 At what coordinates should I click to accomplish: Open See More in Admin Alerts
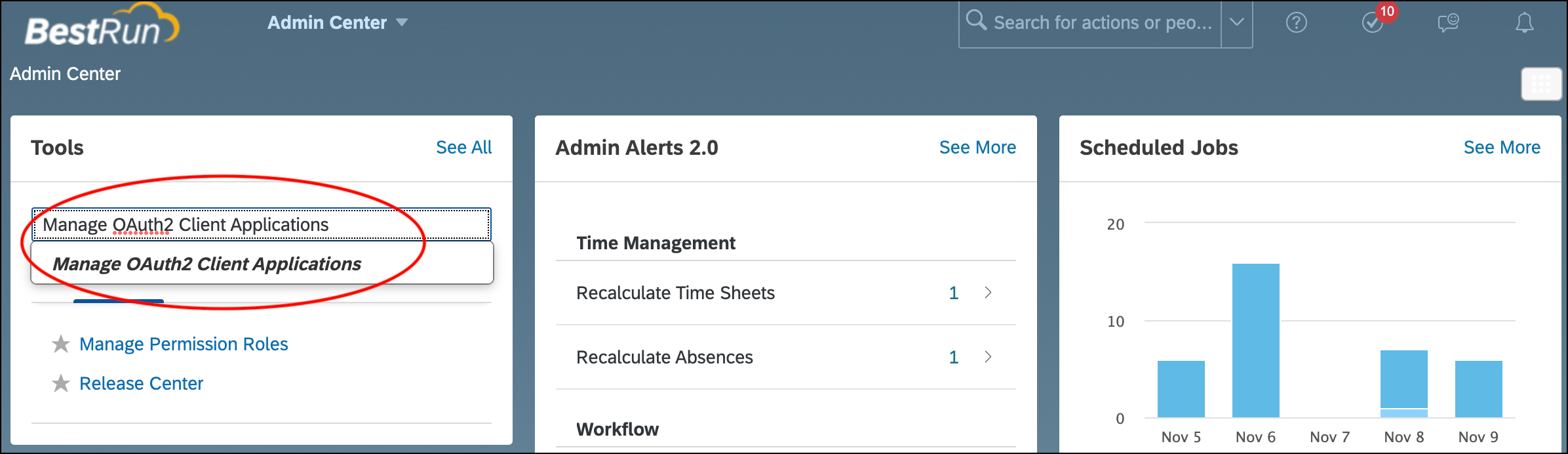977,148
